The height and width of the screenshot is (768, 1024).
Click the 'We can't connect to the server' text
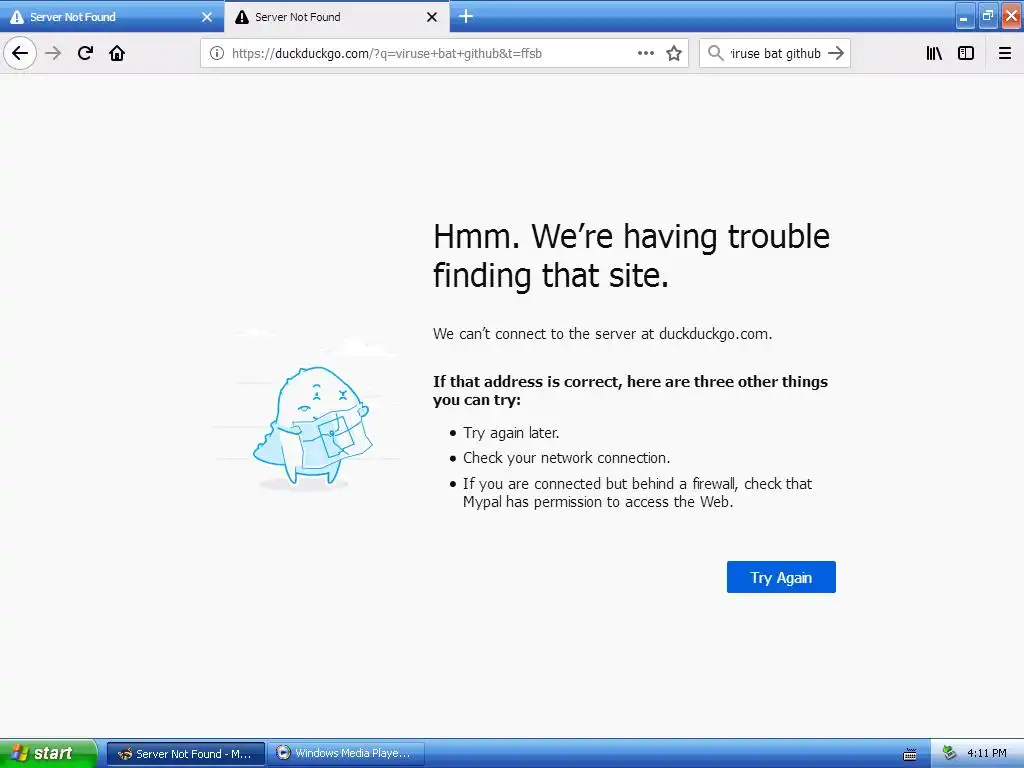(603, 334)
